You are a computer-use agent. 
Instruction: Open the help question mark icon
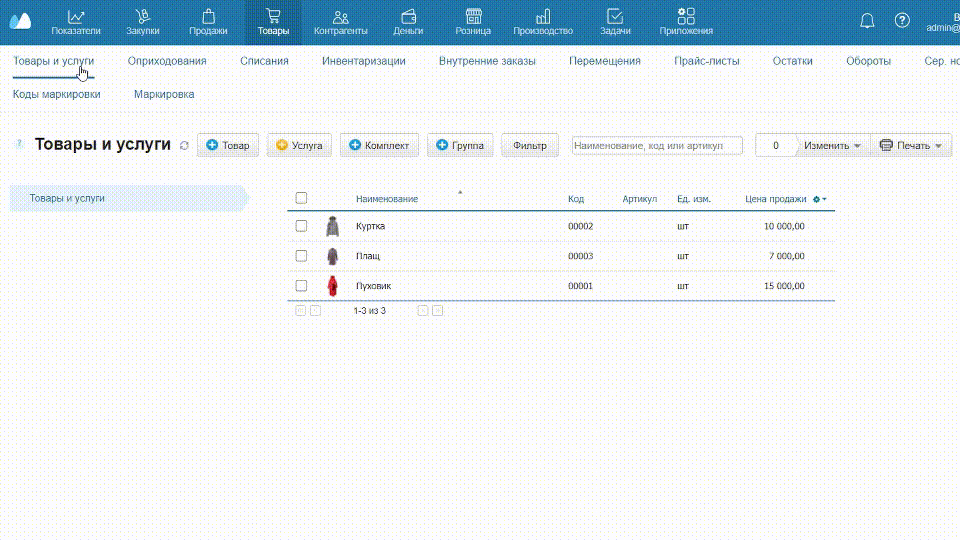[x=902, y=21]
